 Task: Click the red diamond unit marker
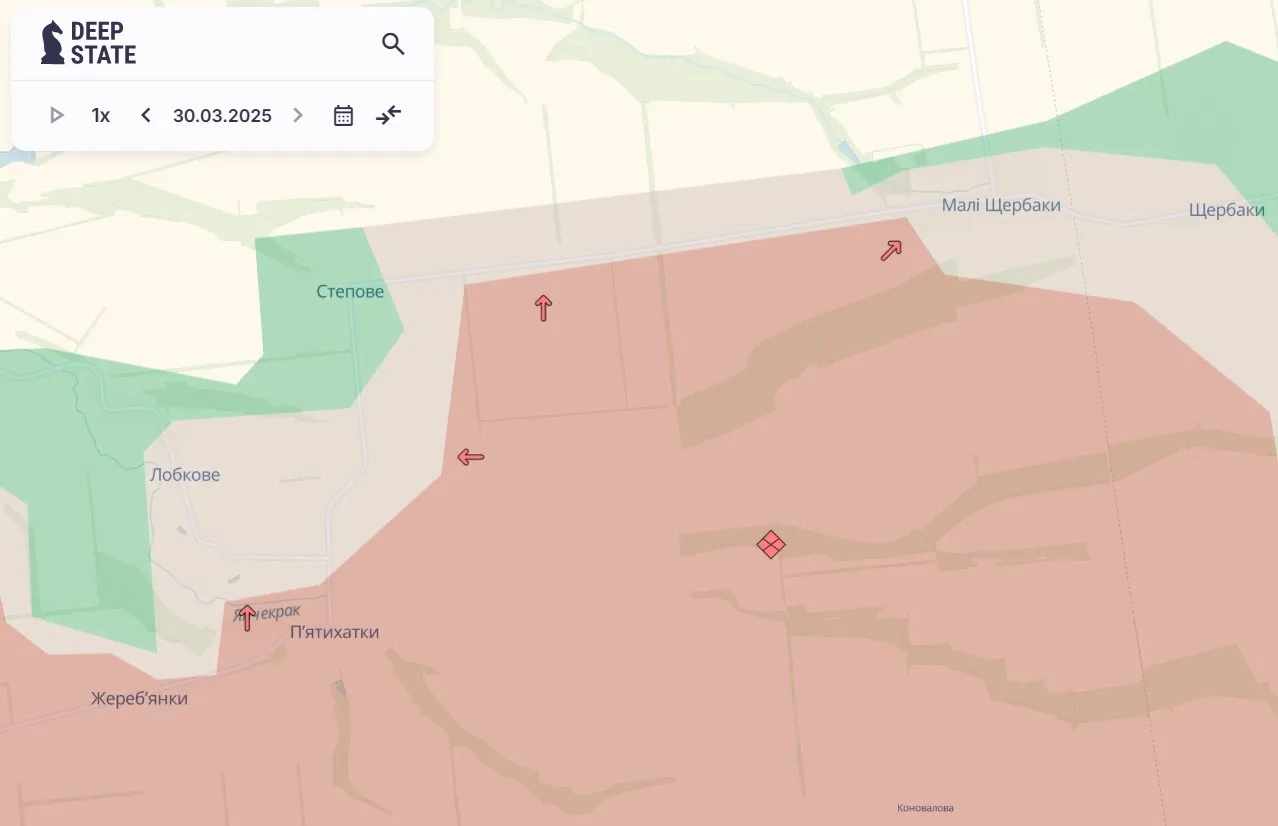coord(770,544)
